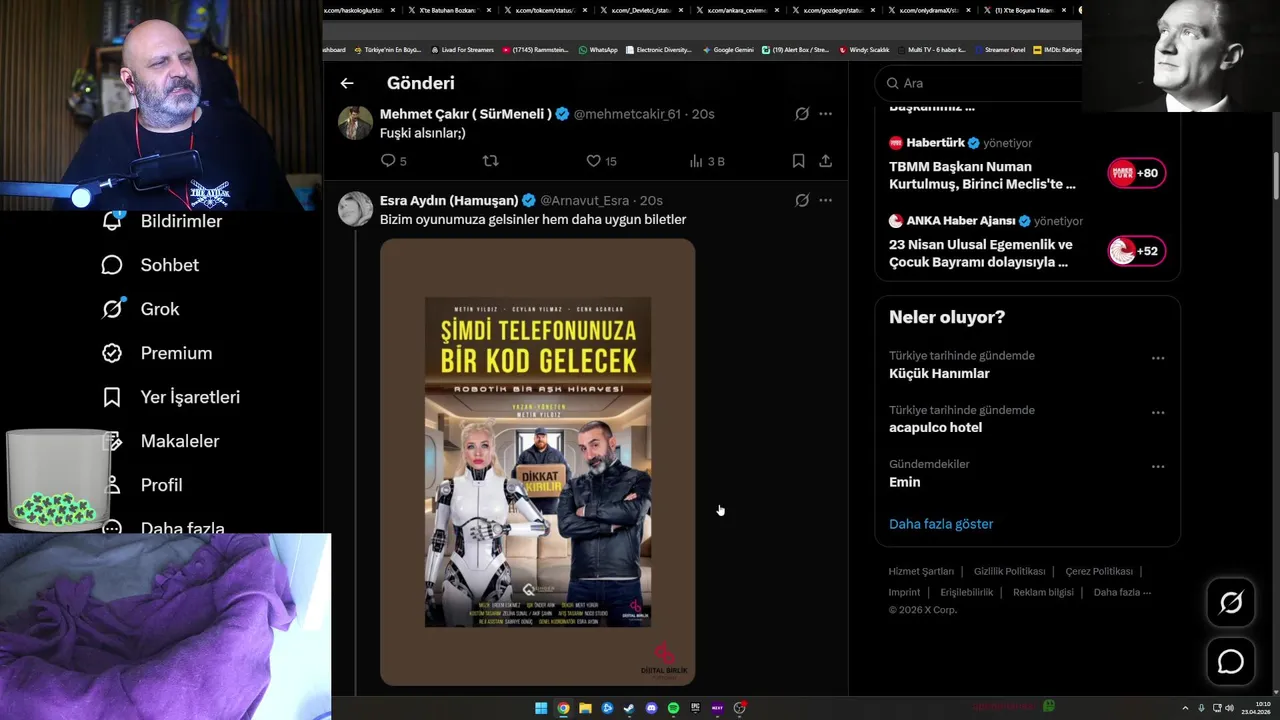The image size is (1280, 720).
Task: Expand the footer Daha fazla menu
Action: click(1122, 592)
